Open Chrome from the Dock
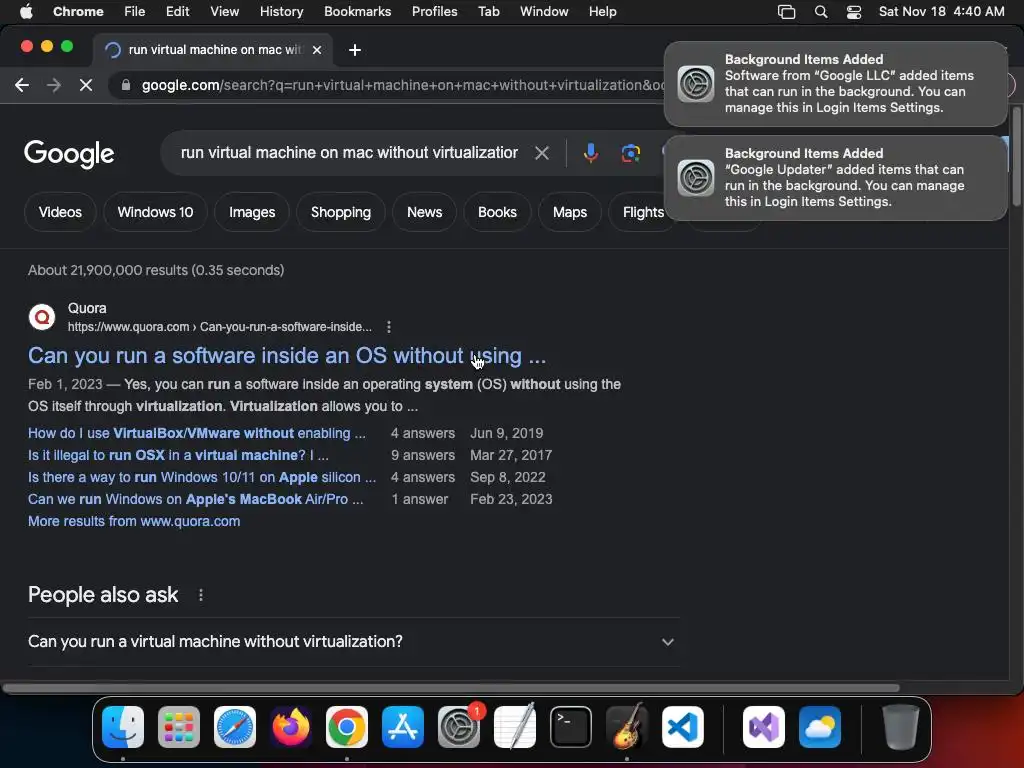 [x=347, y=726]
